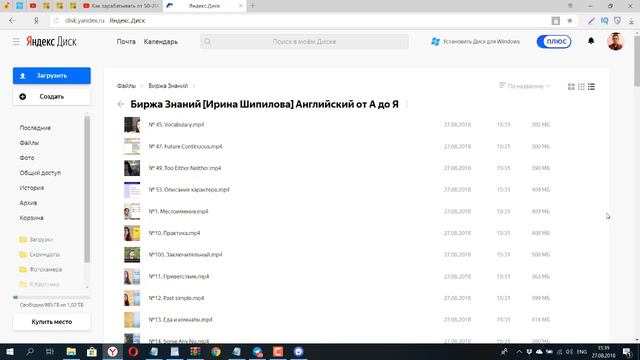Click the Биржа Знаний breadcrumb
The height and width of the screenshot is (360, 640).
point(168,86)
